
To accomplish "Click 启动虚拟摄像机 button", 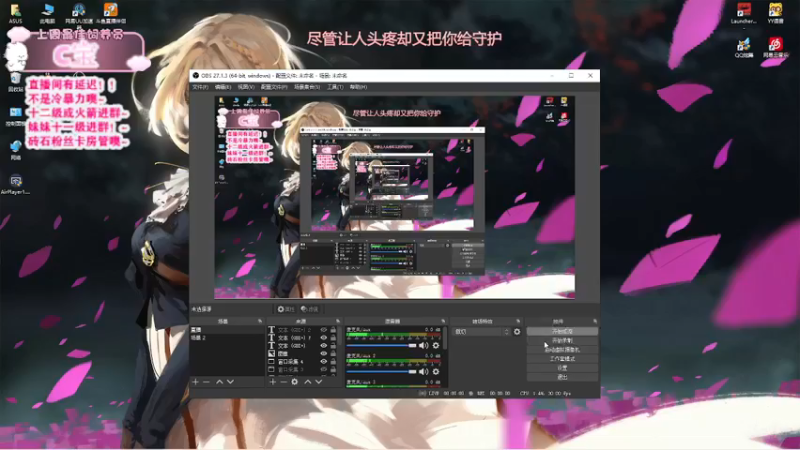I will click(x=562, y=349).
